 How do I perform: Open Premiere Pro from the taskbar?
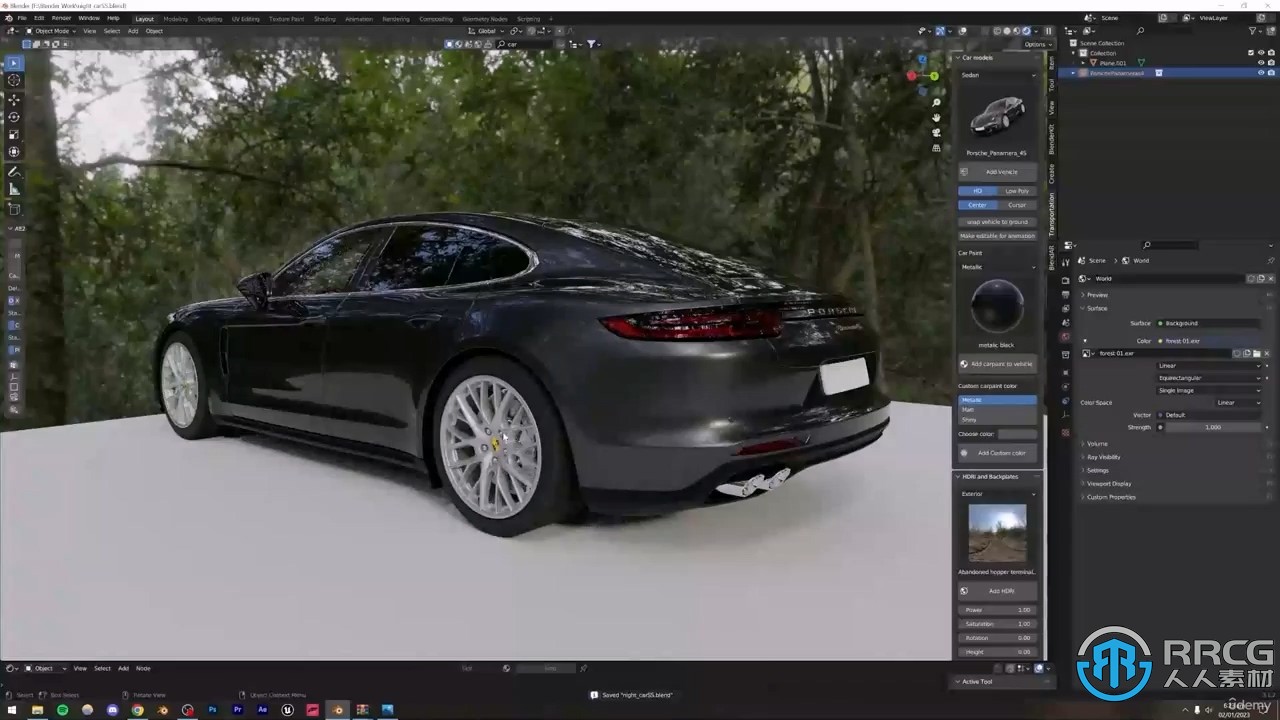(237, 710)
